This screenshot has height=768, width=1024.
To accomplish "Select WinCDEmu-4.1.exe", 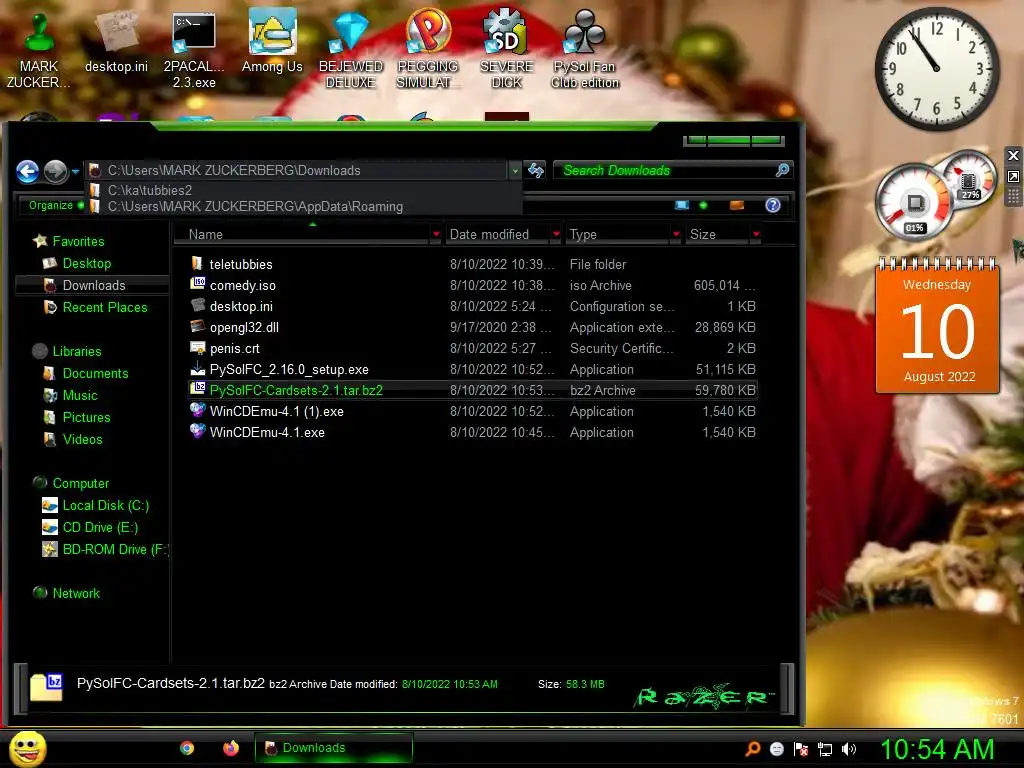I will pyautogui.click(x=473, y=432).
